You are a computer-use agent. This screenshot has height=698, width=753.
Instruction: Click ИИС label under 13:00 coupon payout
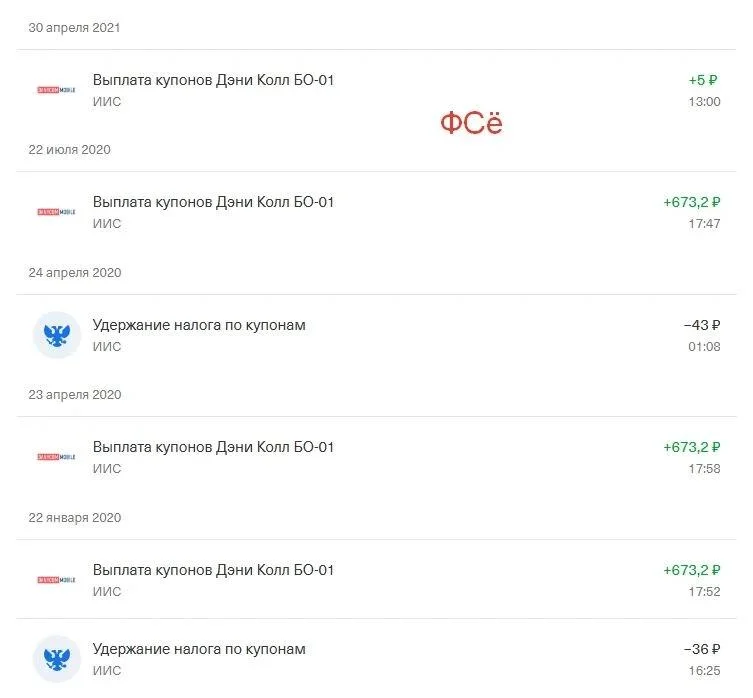pos(107,102)
